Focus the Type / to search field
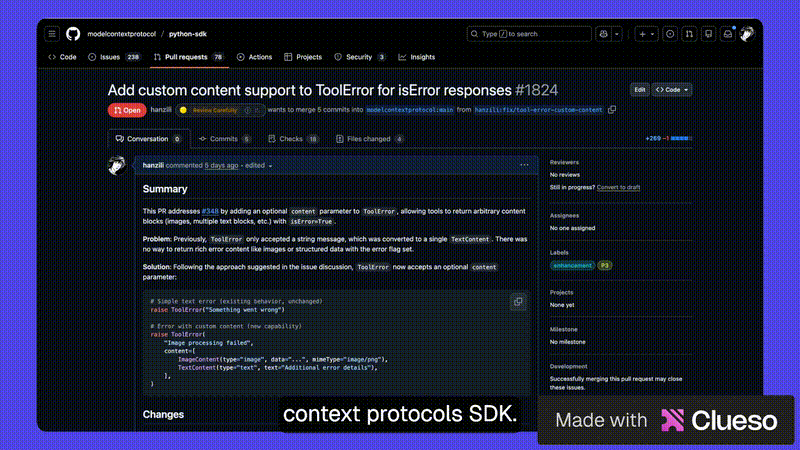Viewport: 800px width, 450px height. [x=529, y=34]
